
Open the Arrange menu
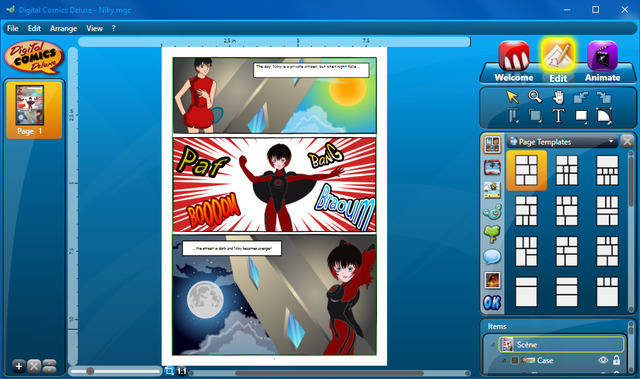(63, 28)
